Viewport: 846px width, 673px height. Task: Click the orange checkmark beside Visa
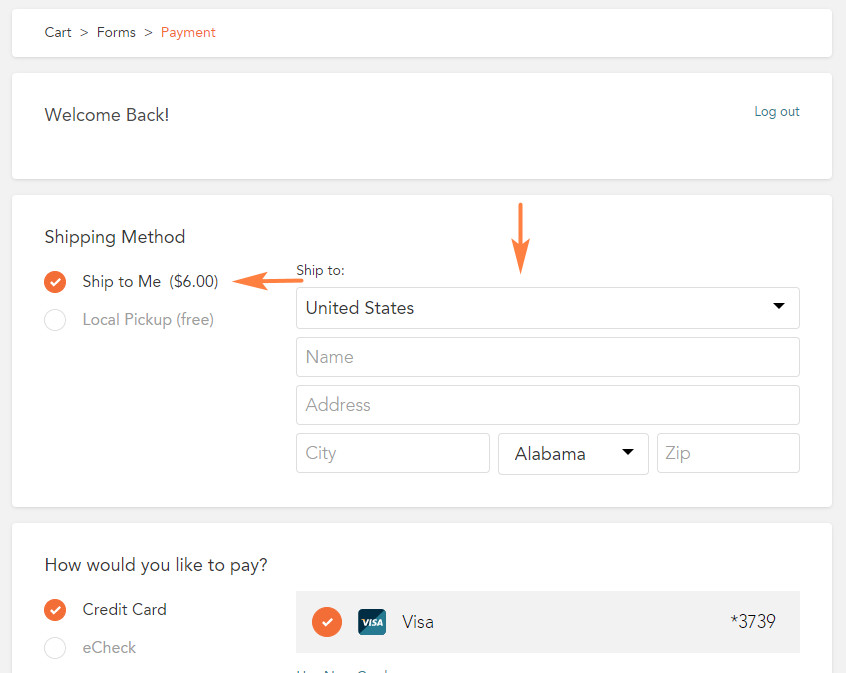tap(327, 622)
